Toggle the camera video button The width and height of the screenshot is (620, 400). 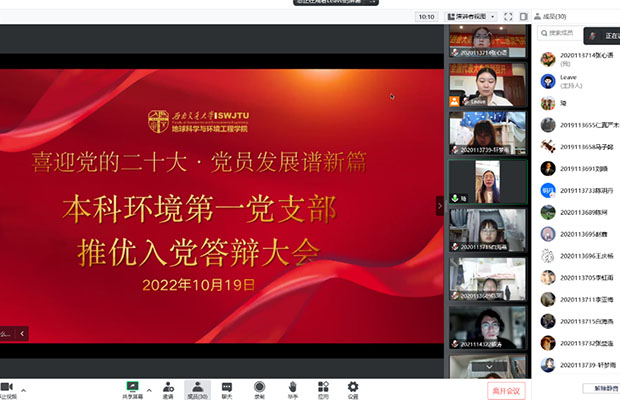pos(6,387)
